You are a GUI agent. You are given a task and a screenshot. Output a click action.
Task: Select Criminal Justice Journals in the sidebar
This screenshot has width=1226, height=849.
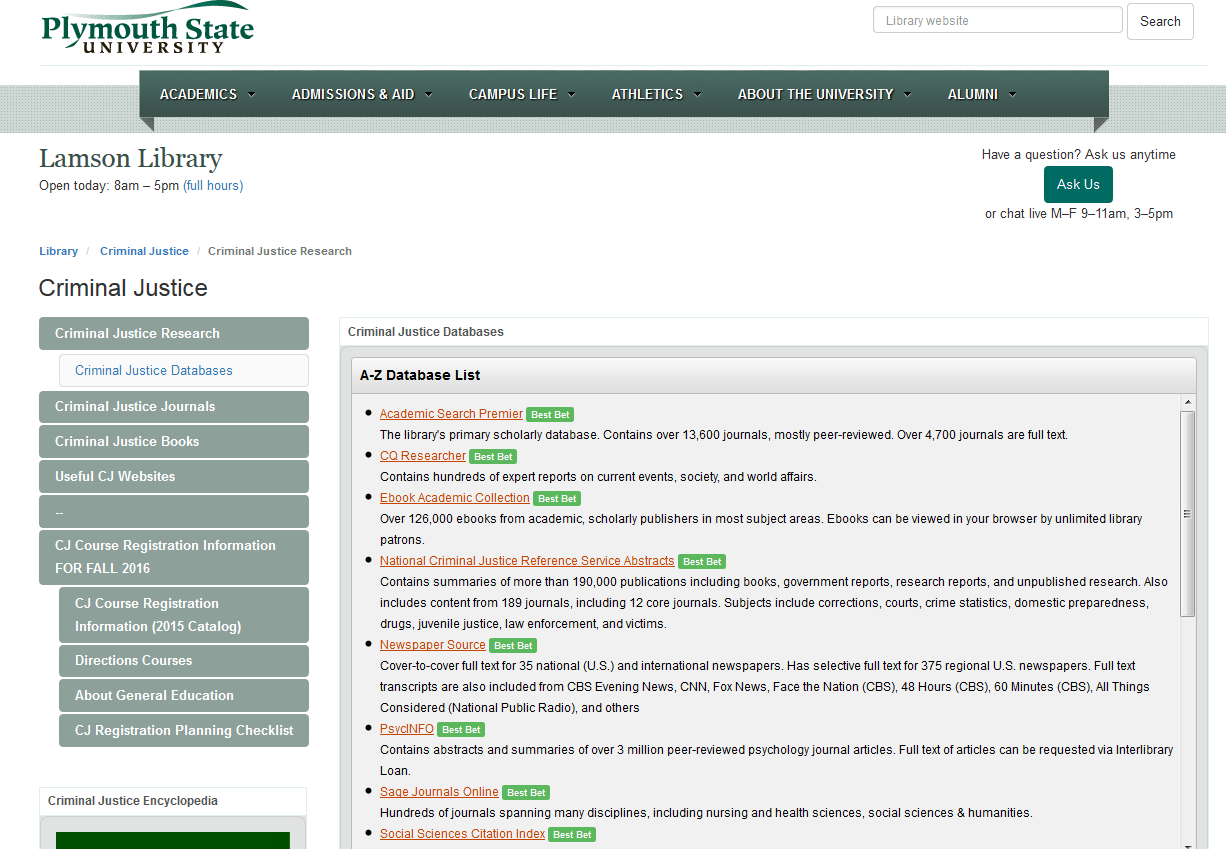pyautogui.click(x=173, y=406)
